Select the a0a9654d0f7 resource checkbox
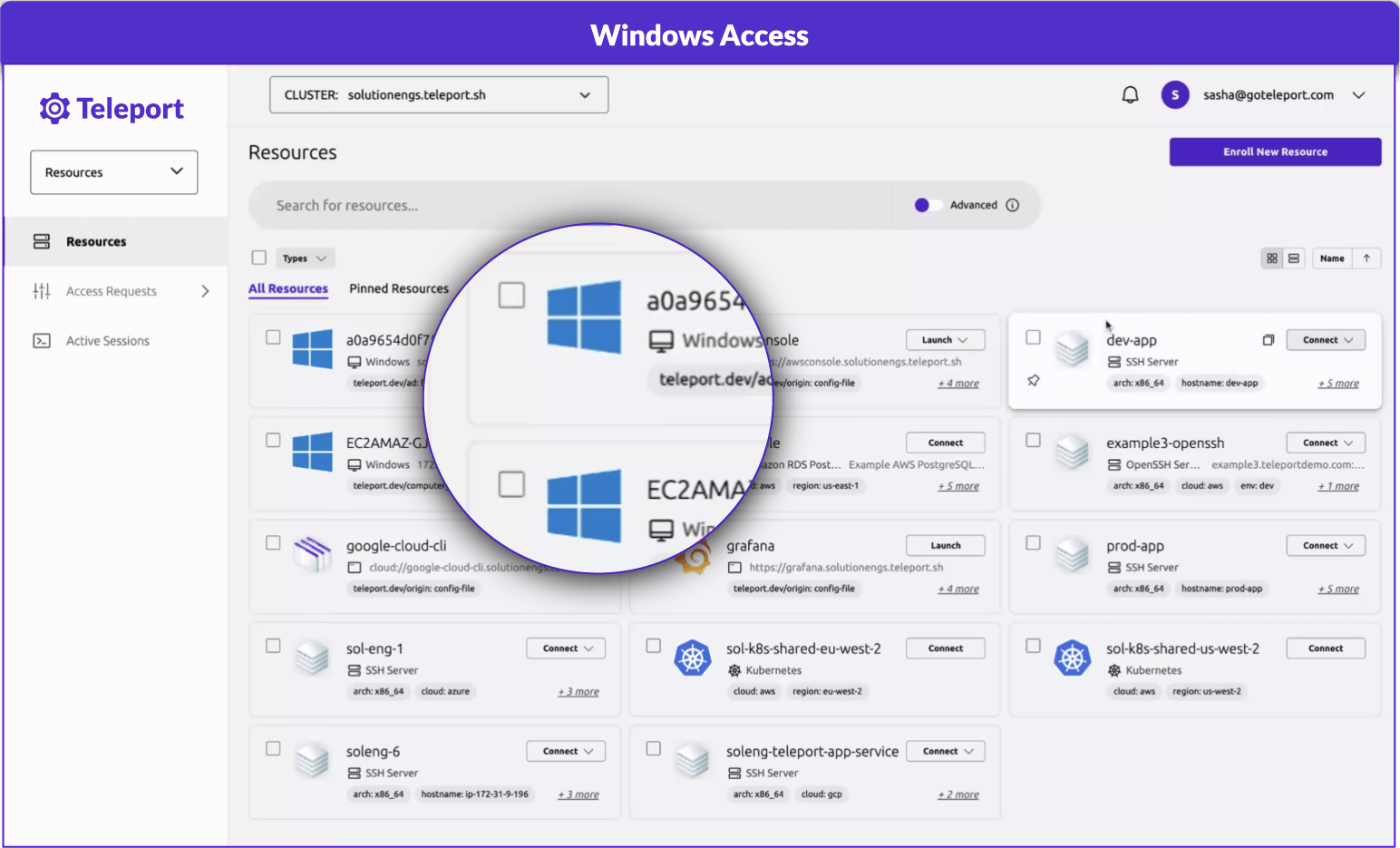The image size is (1400, 848). click(273, 337)
